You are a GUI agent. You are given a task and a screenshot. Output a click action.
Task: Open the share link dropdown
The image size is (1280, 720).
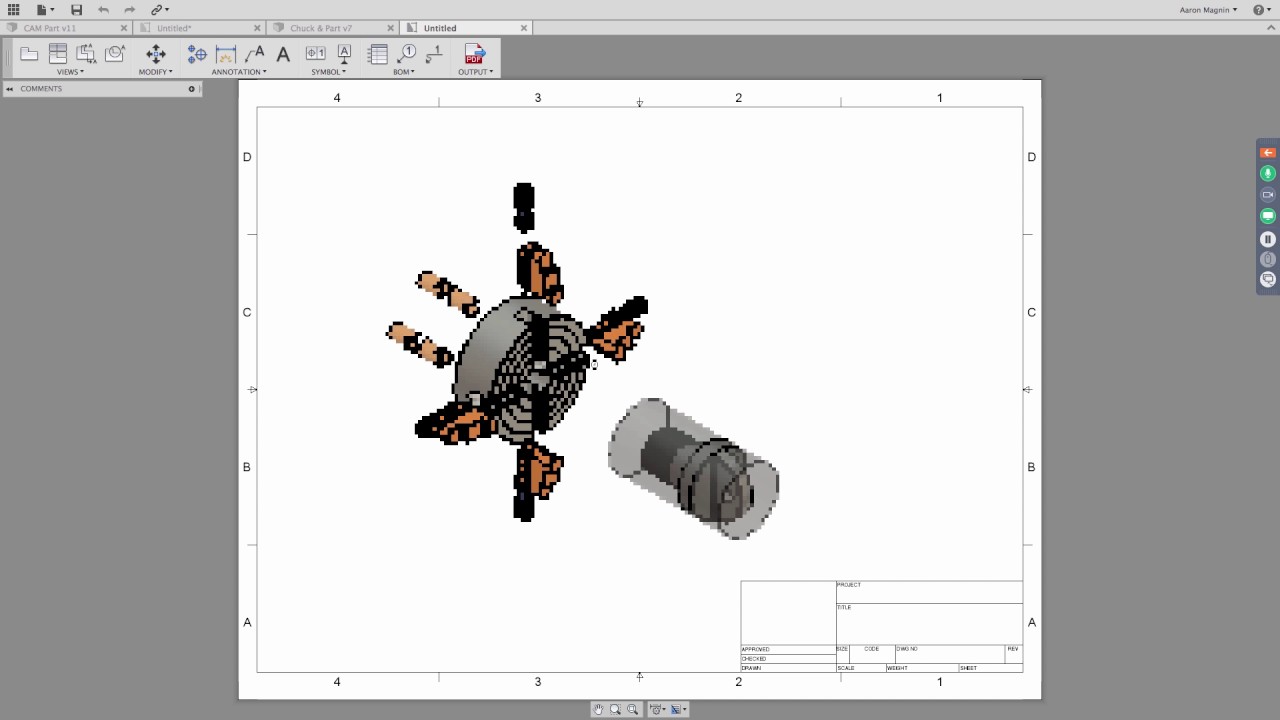[x=159, y=9]
